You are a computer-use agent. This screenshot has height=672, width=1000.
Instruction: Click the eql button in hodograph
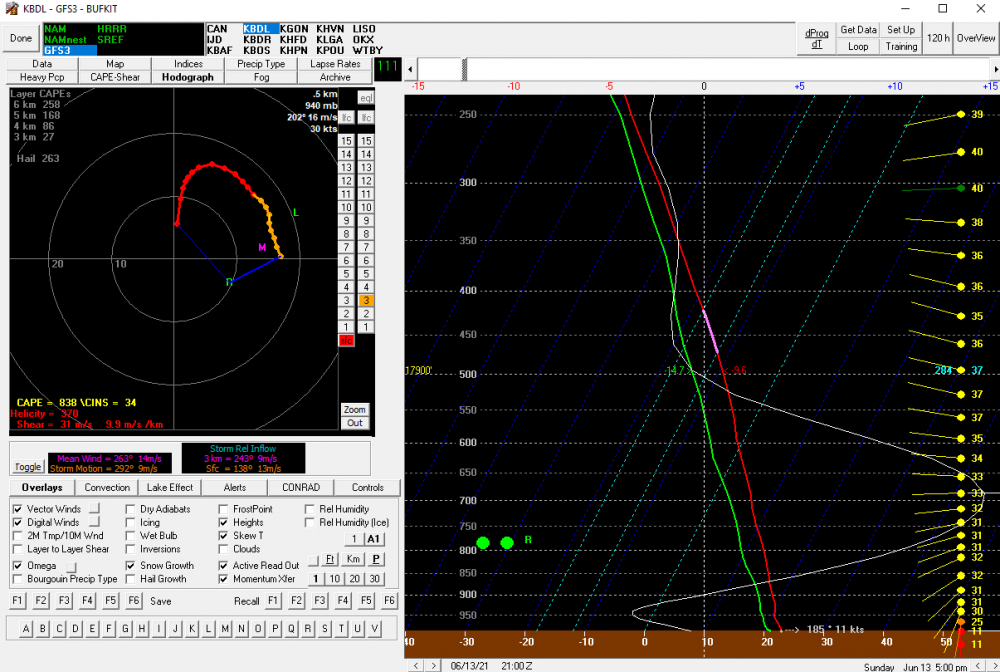click(366, 98)
